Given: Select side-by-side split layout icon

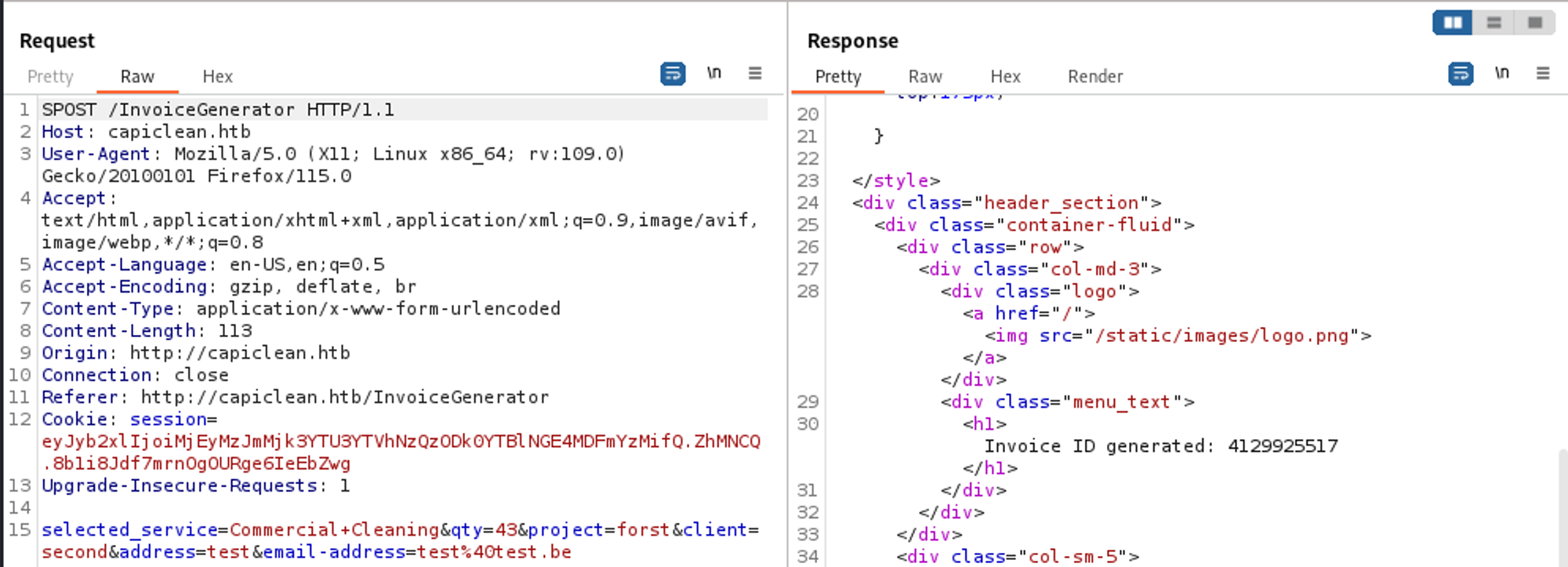Looking at the screenshot, I should [x=1453, y=23].
